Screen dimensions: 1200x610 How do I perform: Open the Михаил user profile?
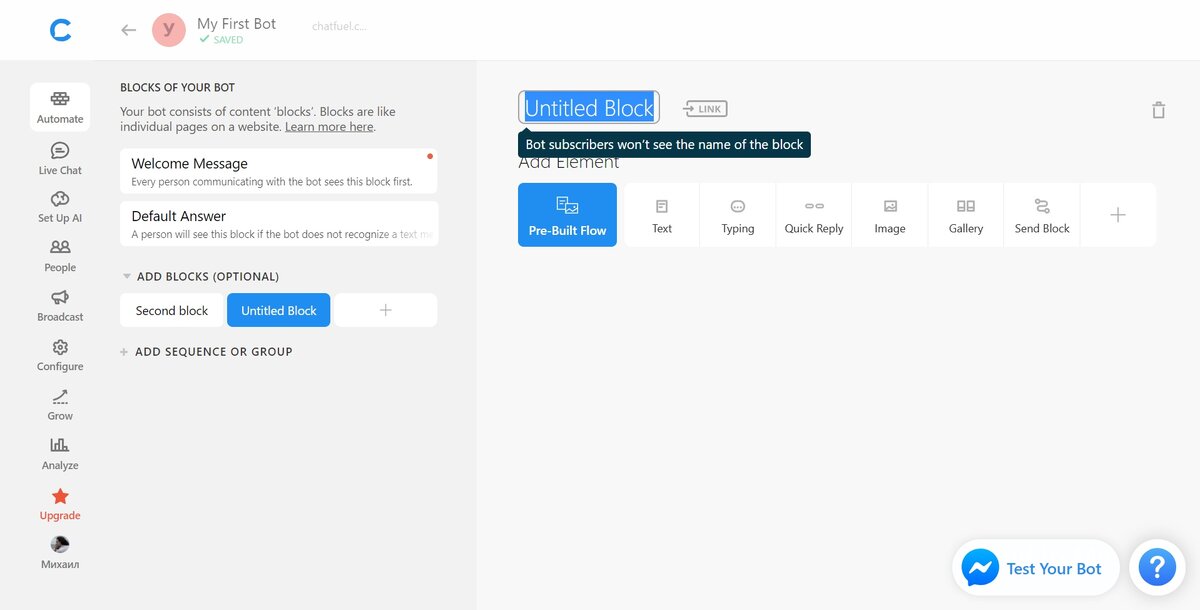pos(60,553)
